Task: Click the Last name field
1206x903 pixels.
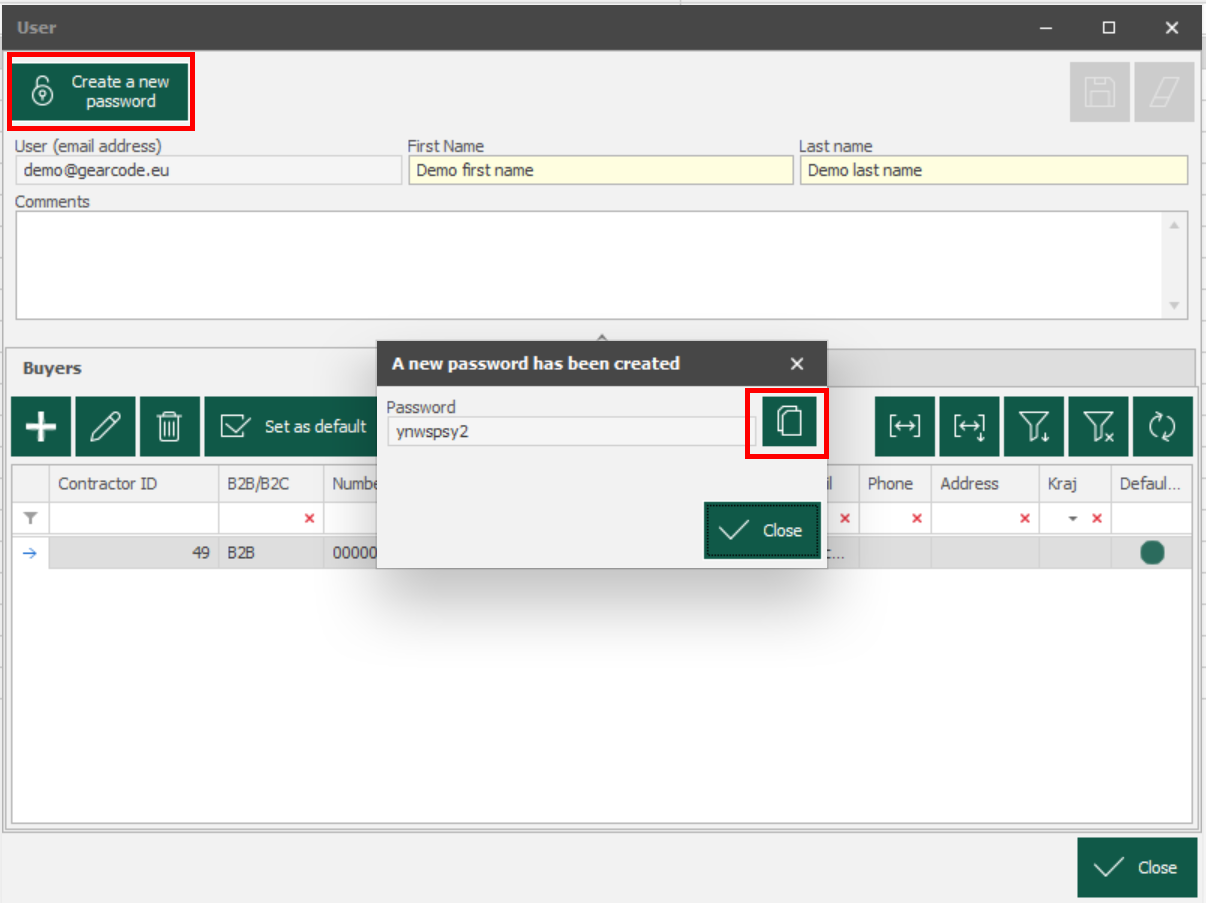Action: [994, 170]
